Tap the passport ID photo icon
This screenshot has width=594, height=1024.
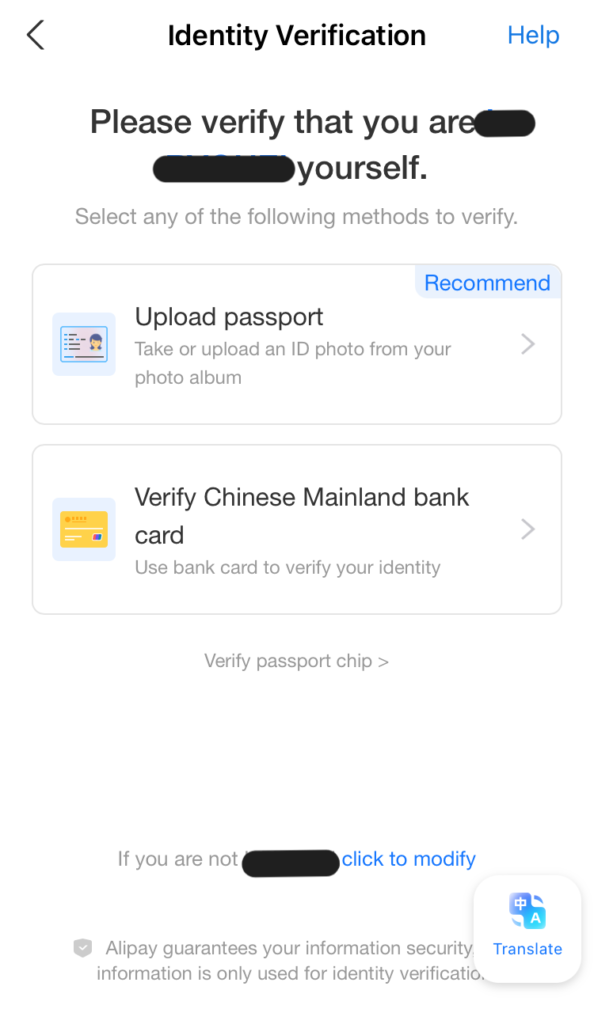pyautogui.click(x=84, y=344)
